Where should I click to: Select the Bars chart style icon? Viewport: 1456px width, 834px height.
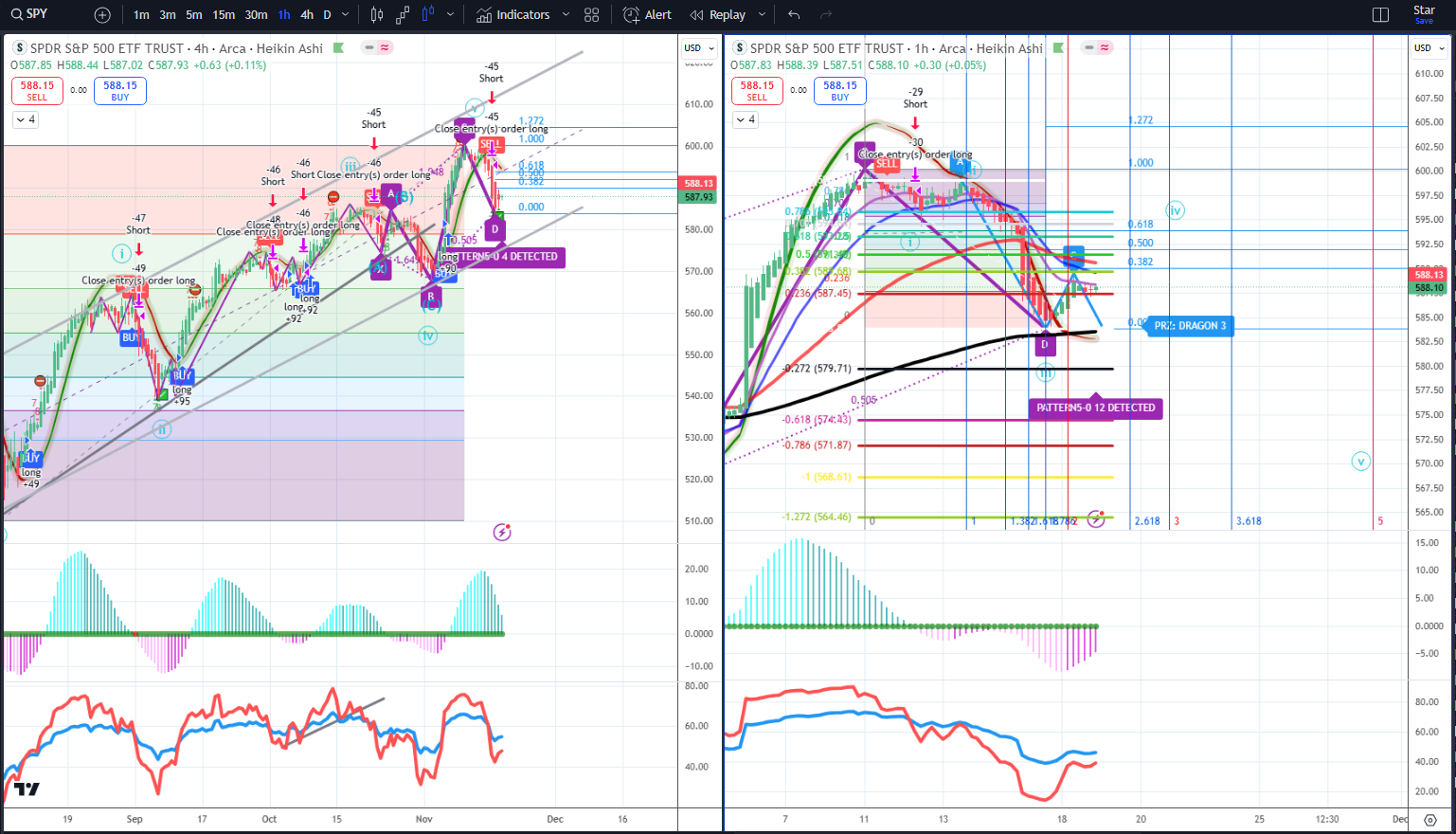[377, 15]
